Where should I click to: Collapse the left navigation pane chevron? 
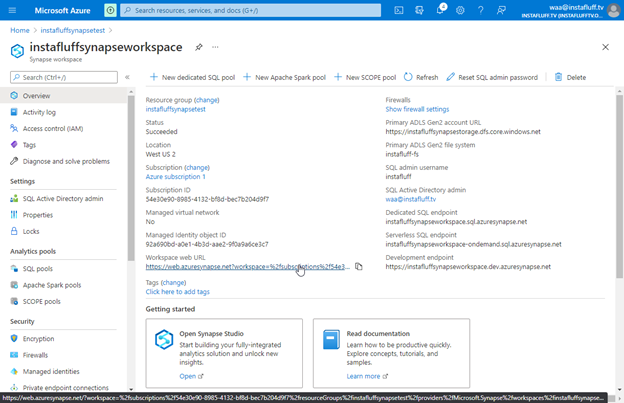(x=127, y=77)
